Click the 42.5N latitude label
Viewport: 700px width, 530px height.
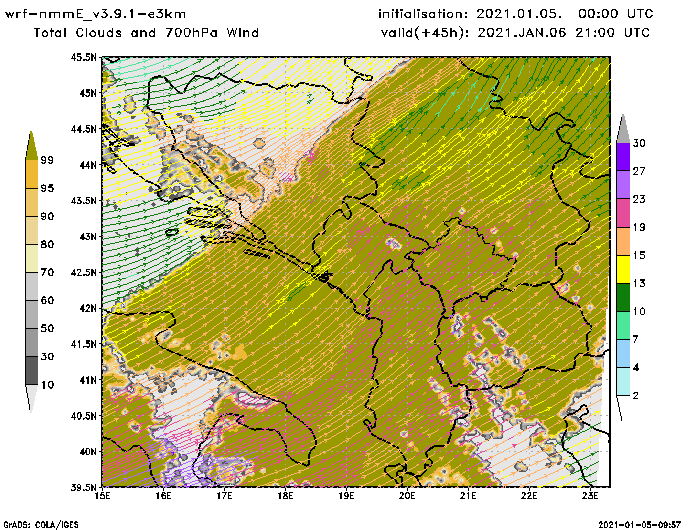click(x=83, y=272)
